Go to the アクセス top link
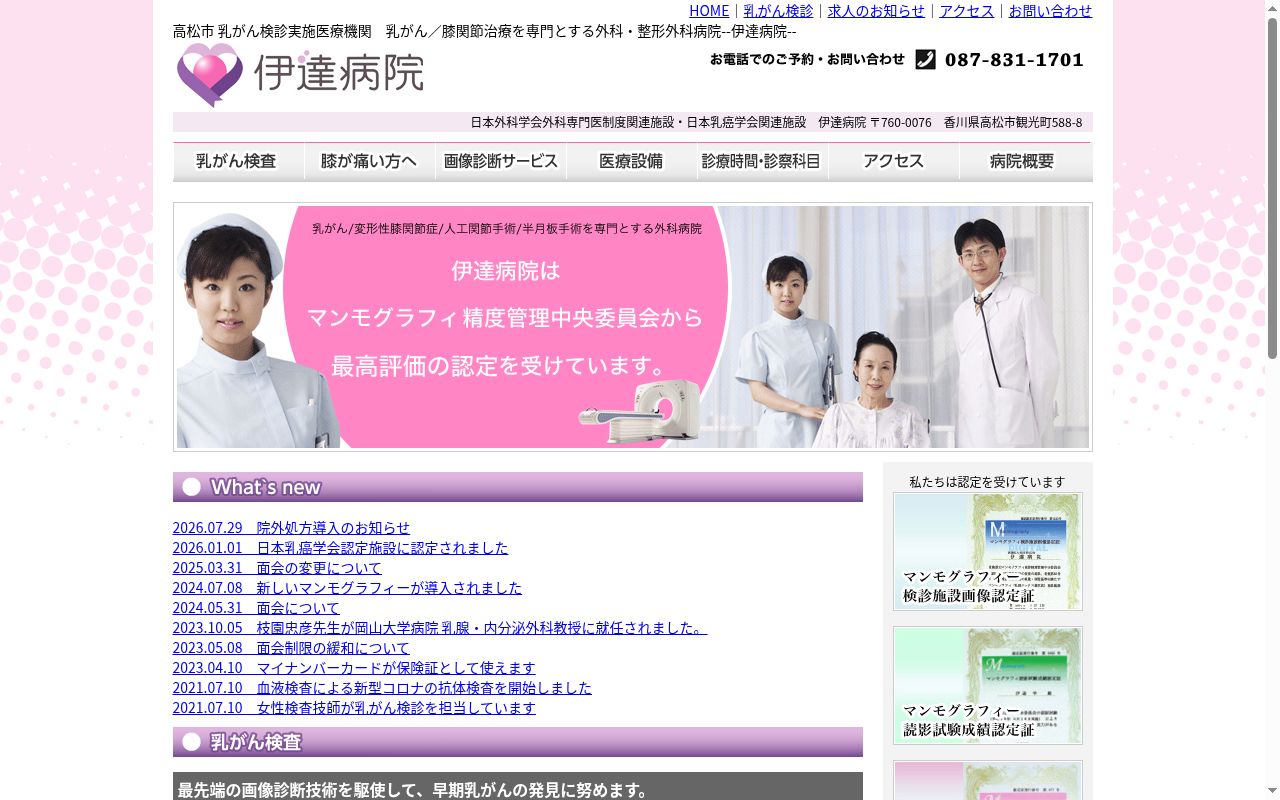 pyautogui.click(x=967, y=11)
